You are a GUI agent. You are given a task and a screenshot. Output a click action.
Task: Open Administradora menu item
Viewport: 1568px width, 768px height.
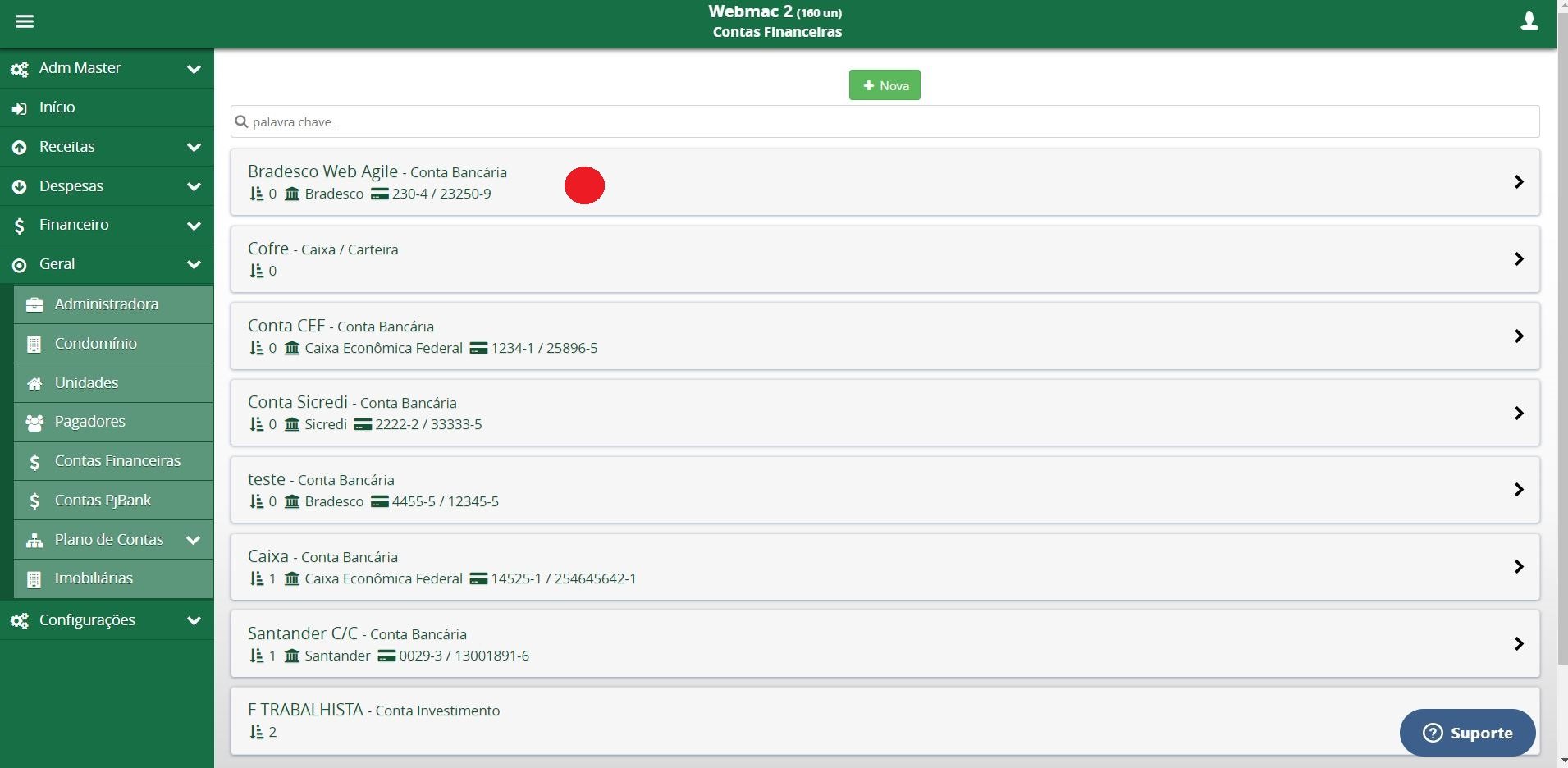pyautogui.click(x=113, y=304)
